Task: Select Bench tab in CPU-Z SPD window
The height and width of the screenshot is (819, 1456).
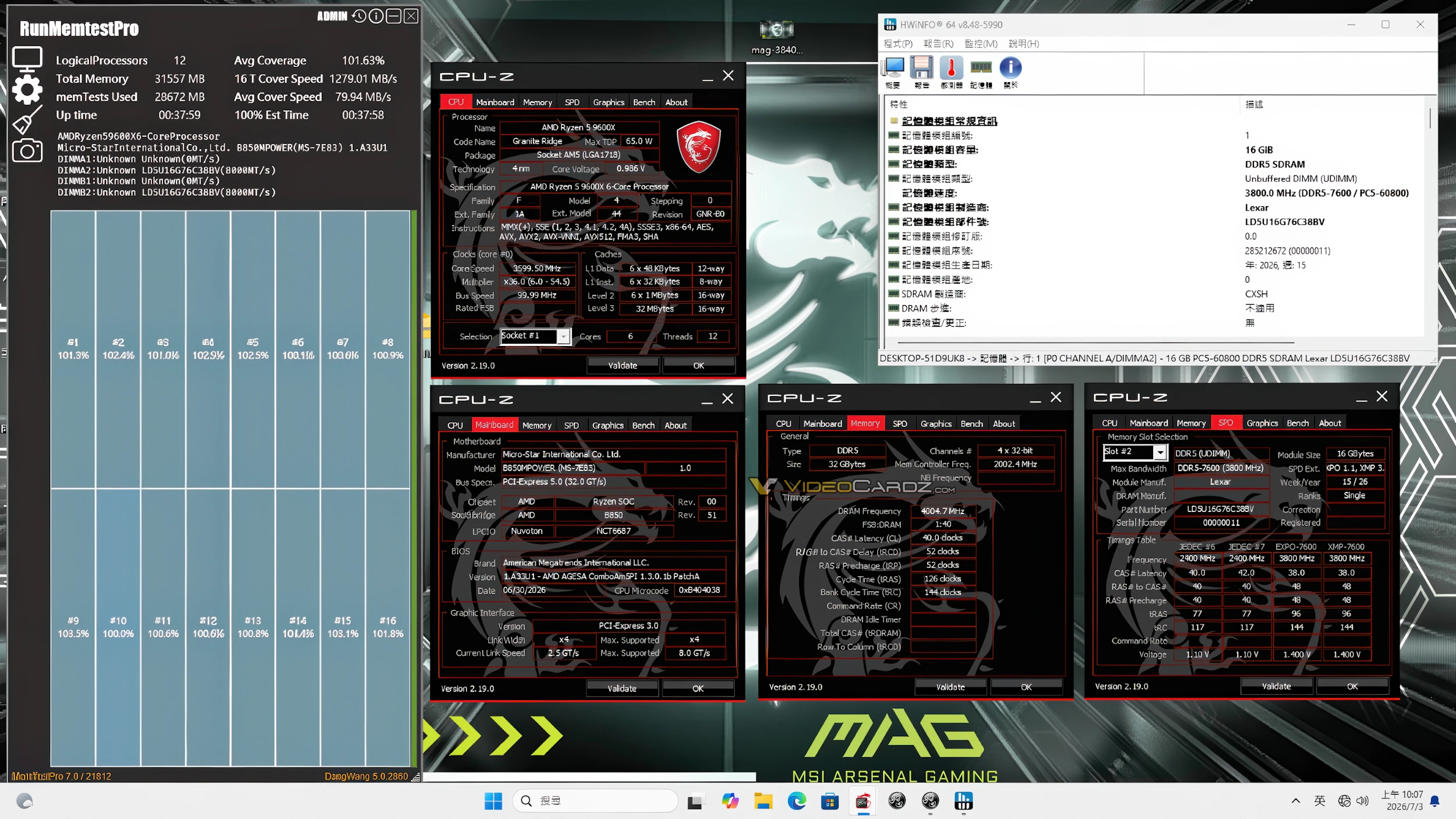Action: pos(1298,423)
